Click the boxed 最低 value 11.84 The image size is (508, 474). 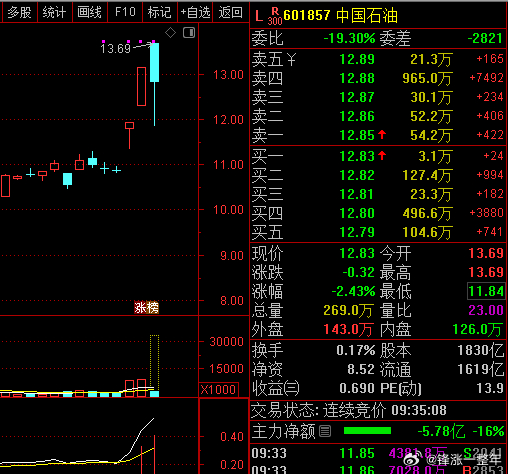coord(486,291)
